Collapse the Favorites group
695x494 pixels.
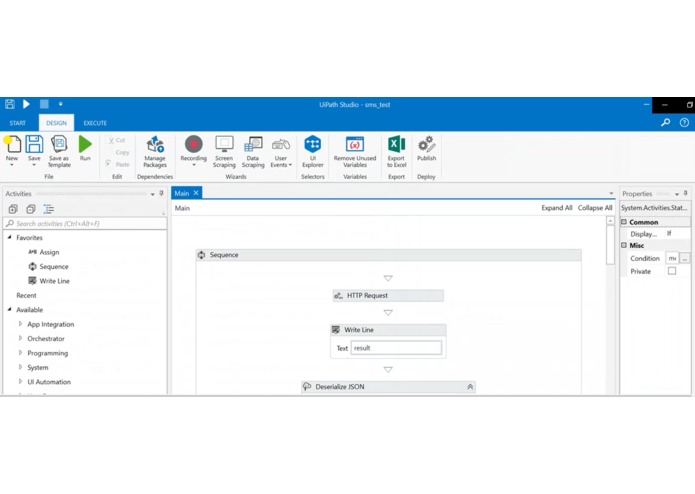[x=10, y=237]
